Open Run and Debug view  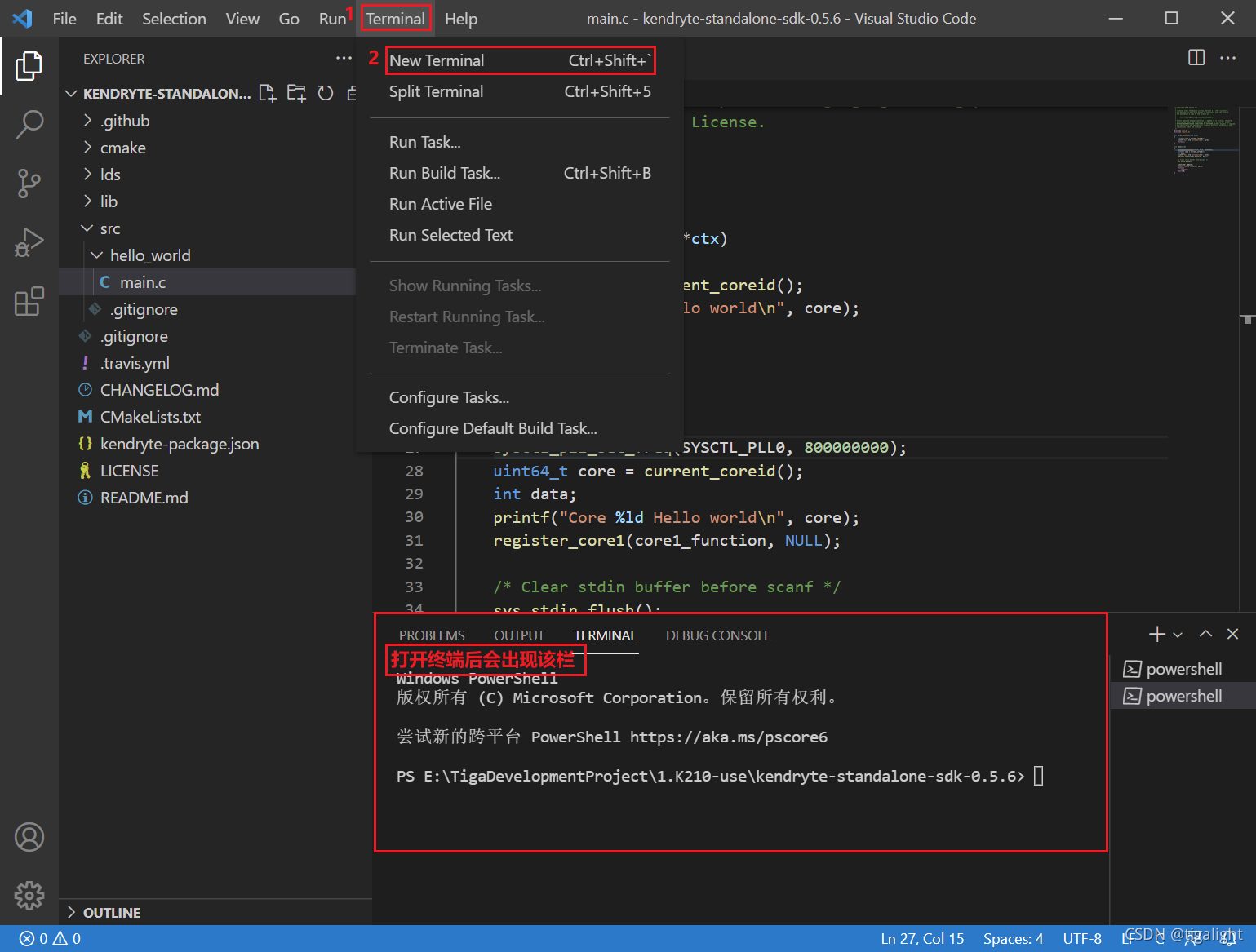[x=29, y=242]
